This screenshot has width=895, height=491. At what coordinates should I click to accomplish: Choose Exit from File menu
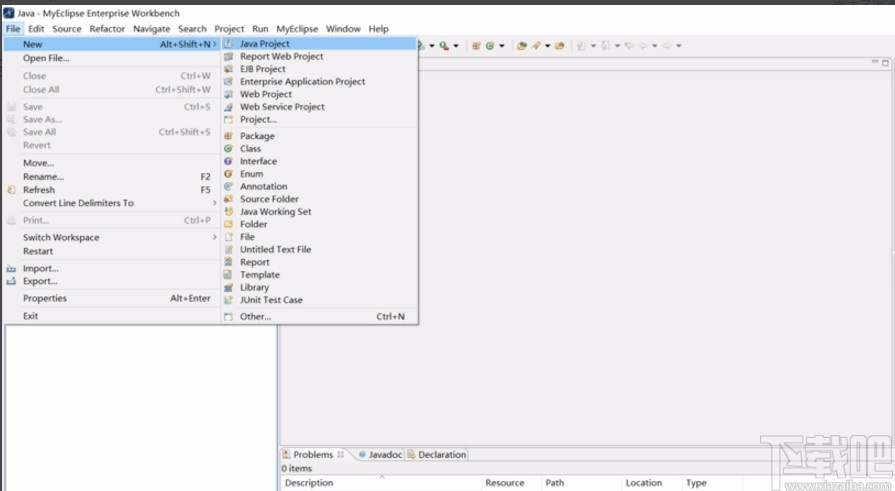pos(111,316)
